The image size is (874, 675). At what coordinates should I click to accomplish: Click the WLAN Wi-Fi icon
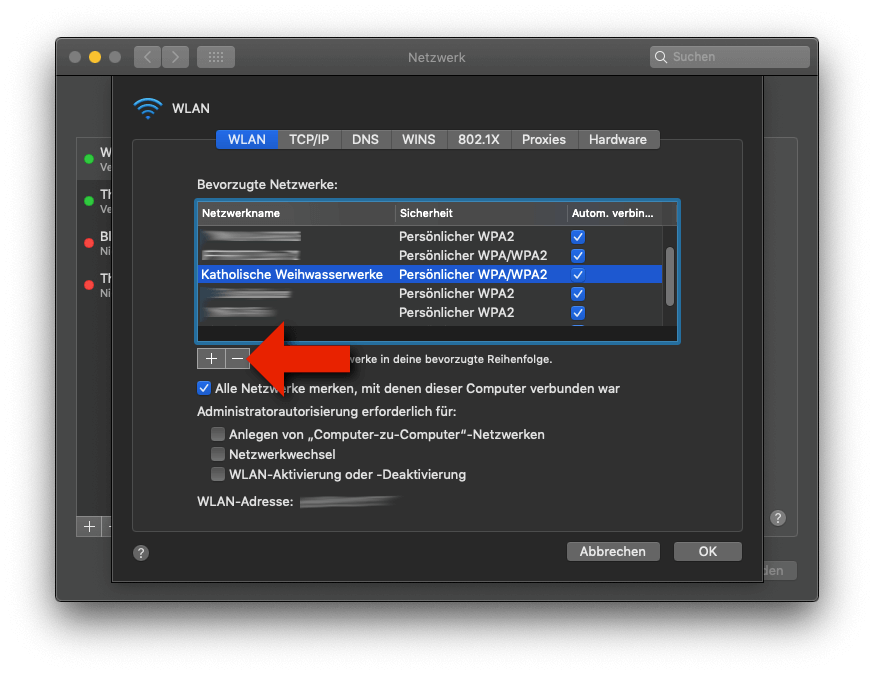click(148, 108)
